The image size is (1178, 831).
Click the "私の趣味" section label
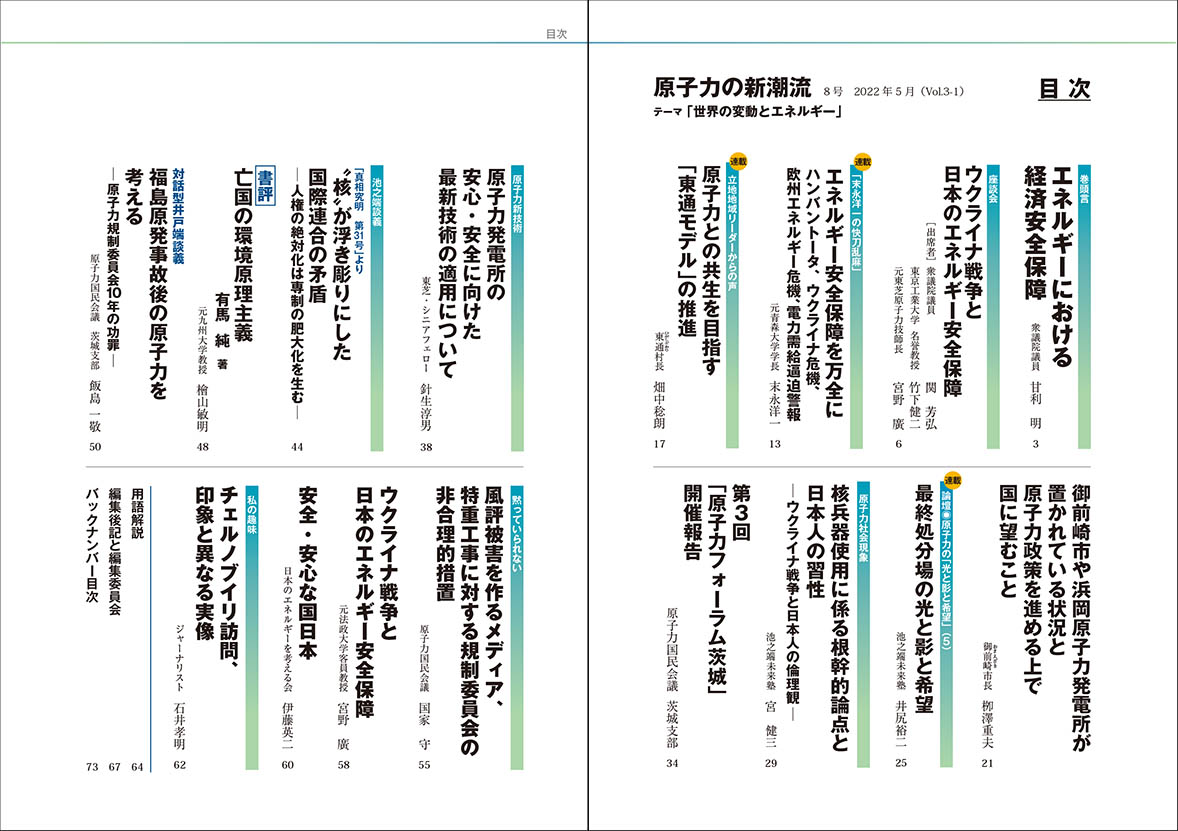click(x=252, y=514)
